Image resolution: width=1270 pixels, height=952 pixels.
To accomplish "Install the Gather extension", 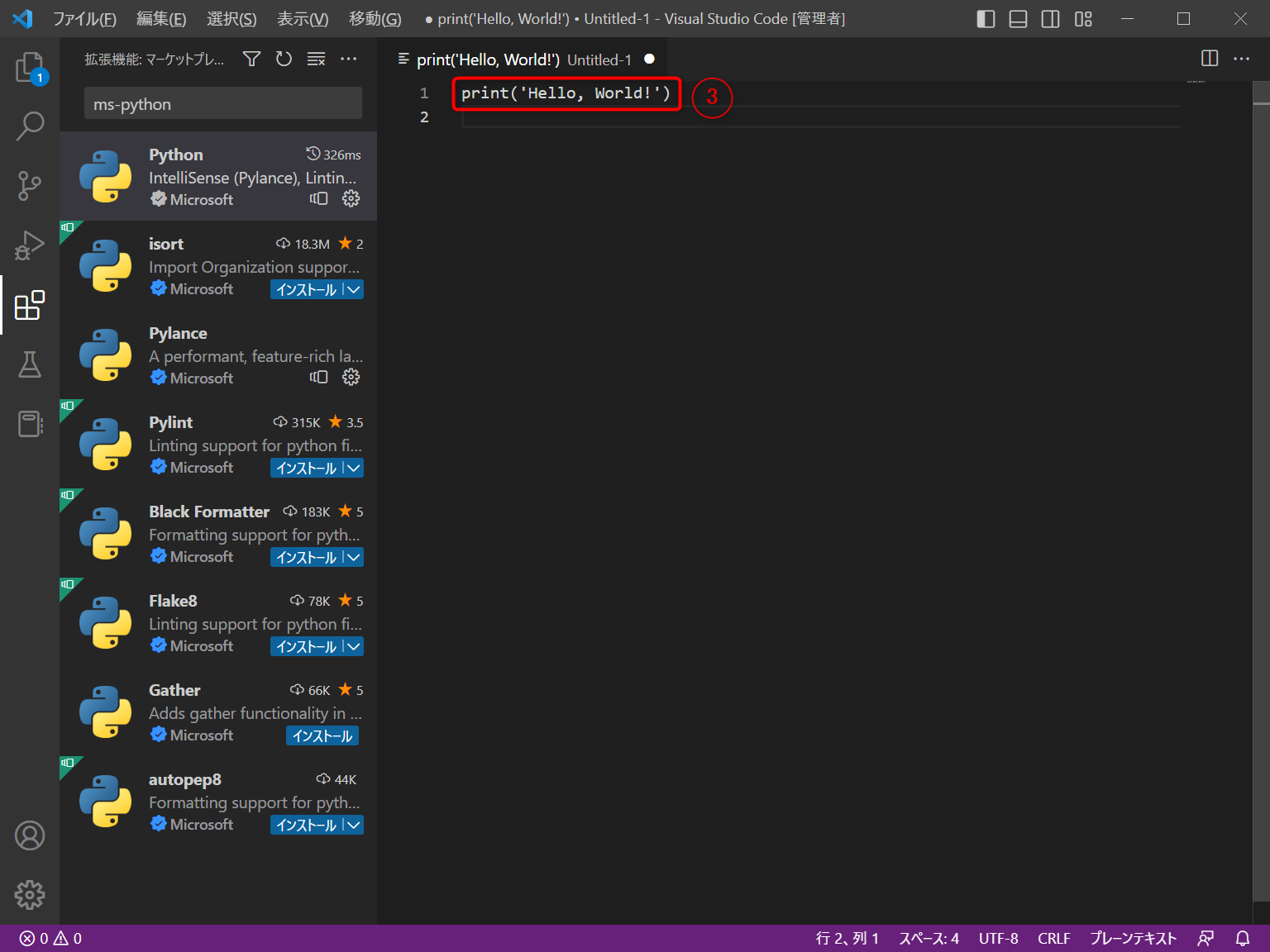I will point(322,735).
